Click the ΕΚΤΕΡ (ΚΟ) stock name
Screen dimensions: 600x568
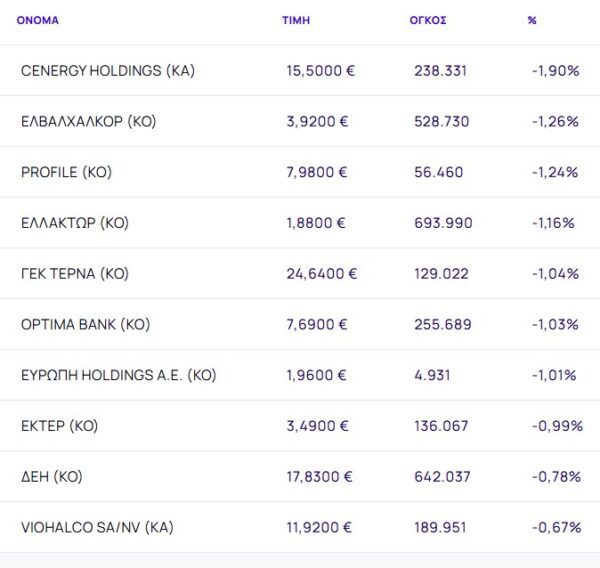pos(59,426)
